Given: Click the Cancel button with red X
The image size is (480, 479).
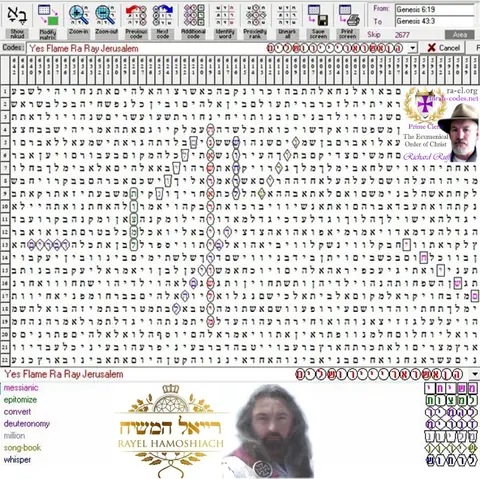Looking at the screenshot, I should tap(444, 48).
